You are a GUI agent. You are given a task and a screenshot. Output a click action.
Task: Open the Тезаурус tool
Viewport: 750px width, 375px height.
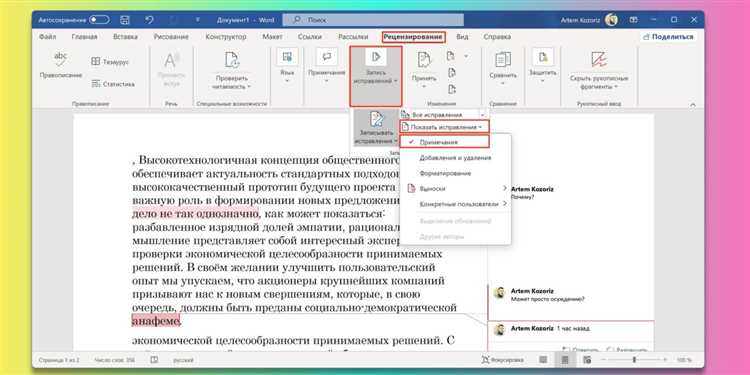click(110, 62)
